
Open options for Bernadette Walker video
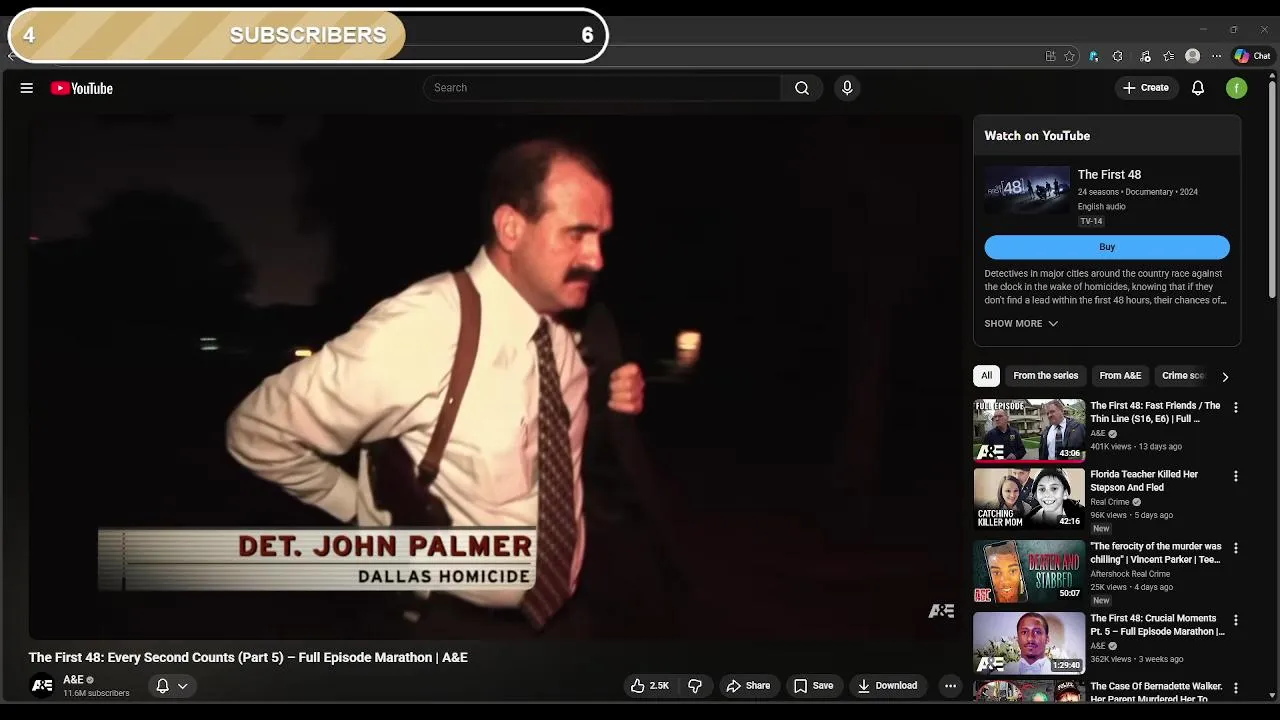[x=1236, y=688]
